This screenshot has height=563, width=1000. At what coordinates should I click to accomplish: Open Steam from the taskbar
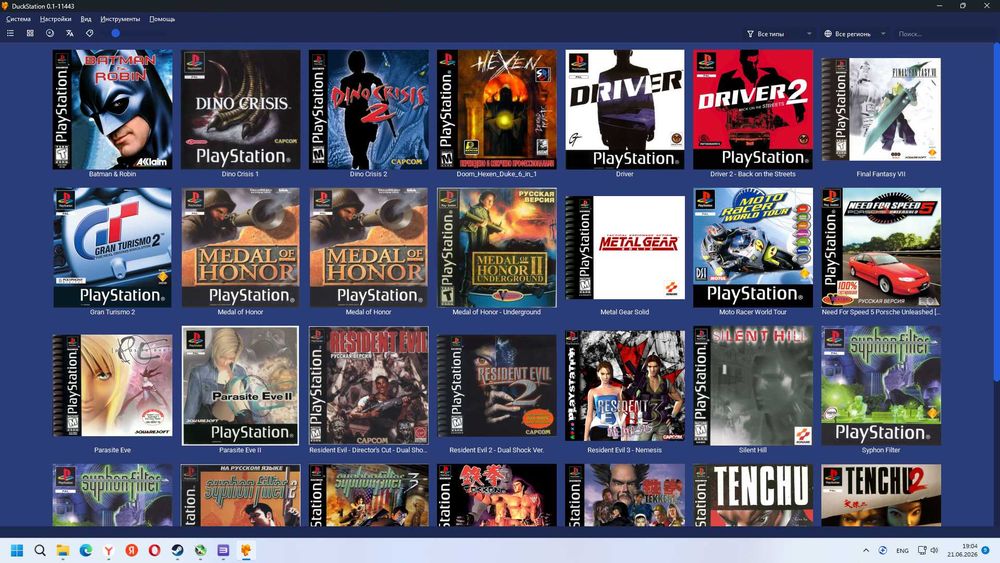[x=177, y=550]
